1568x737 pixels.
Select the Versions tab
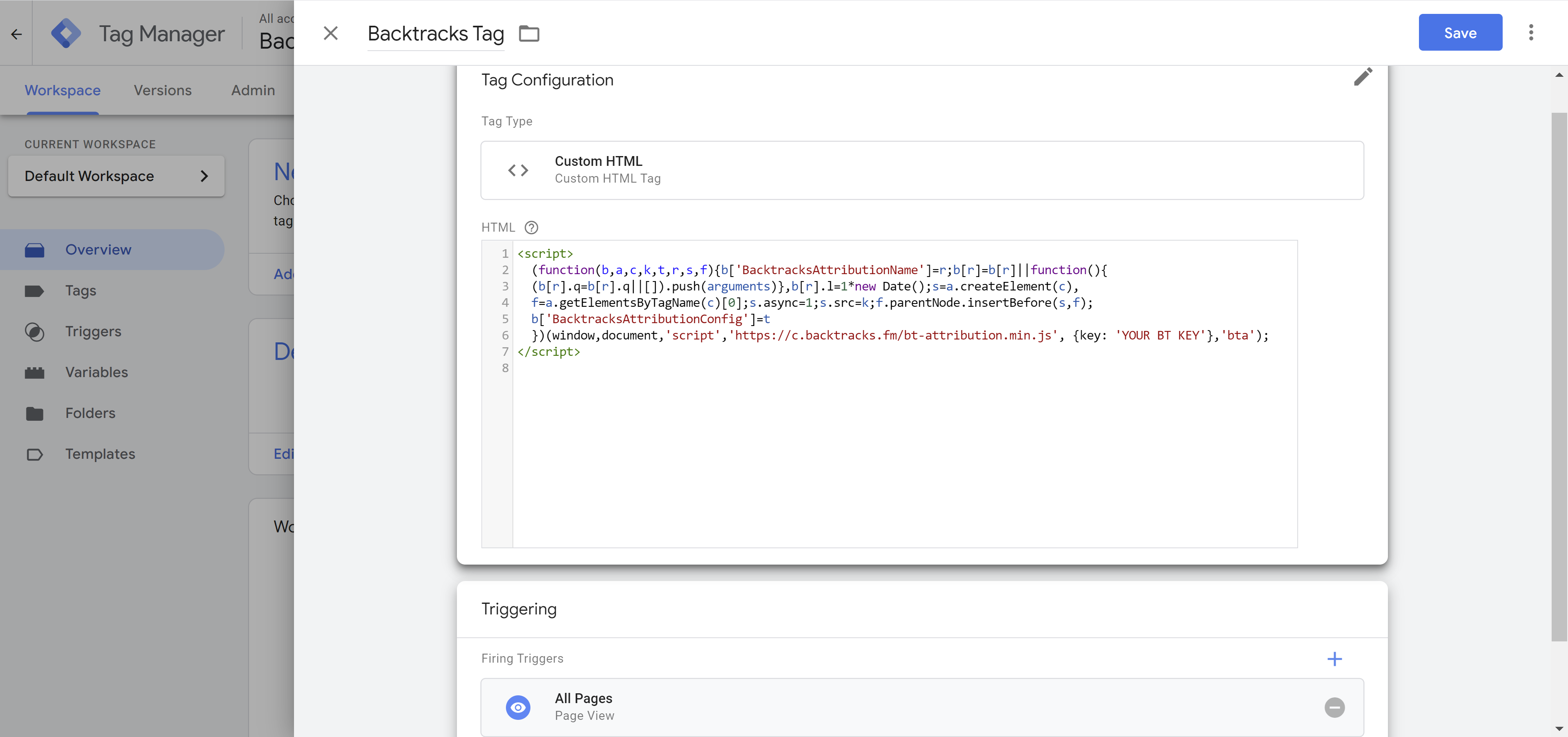162,89
